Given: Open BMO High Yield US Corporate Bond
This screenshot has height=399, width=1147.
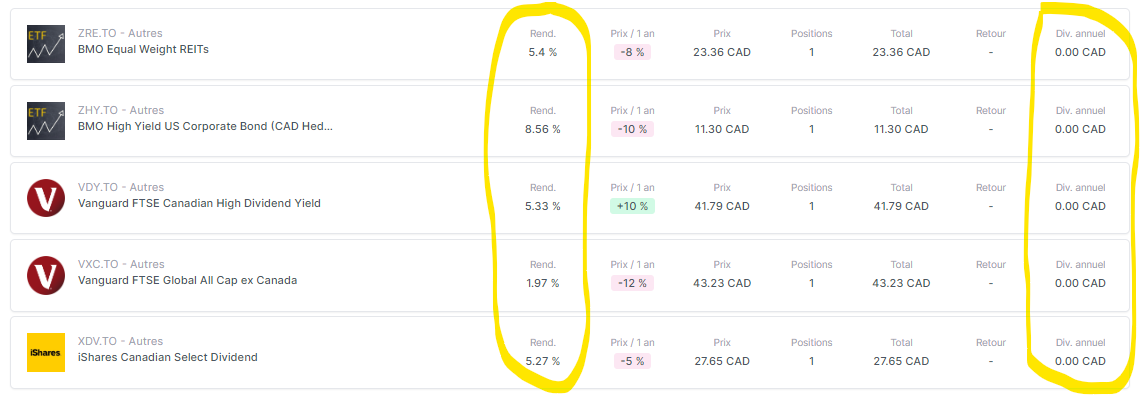Looking at the screenshot, I should click(205, 126).
